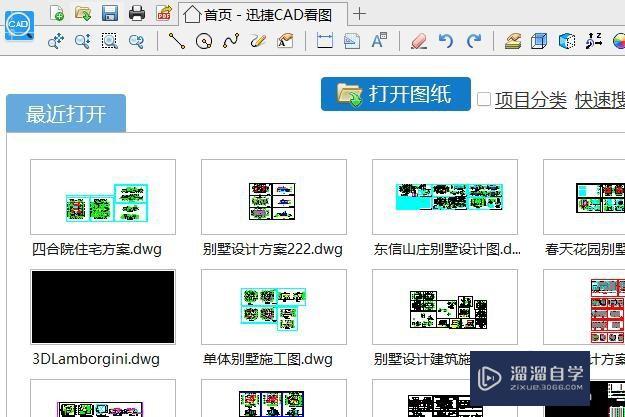Select the line drawing tool
Image resolution: width=625 pixels, height=417 pixels.
pos(177,41)
